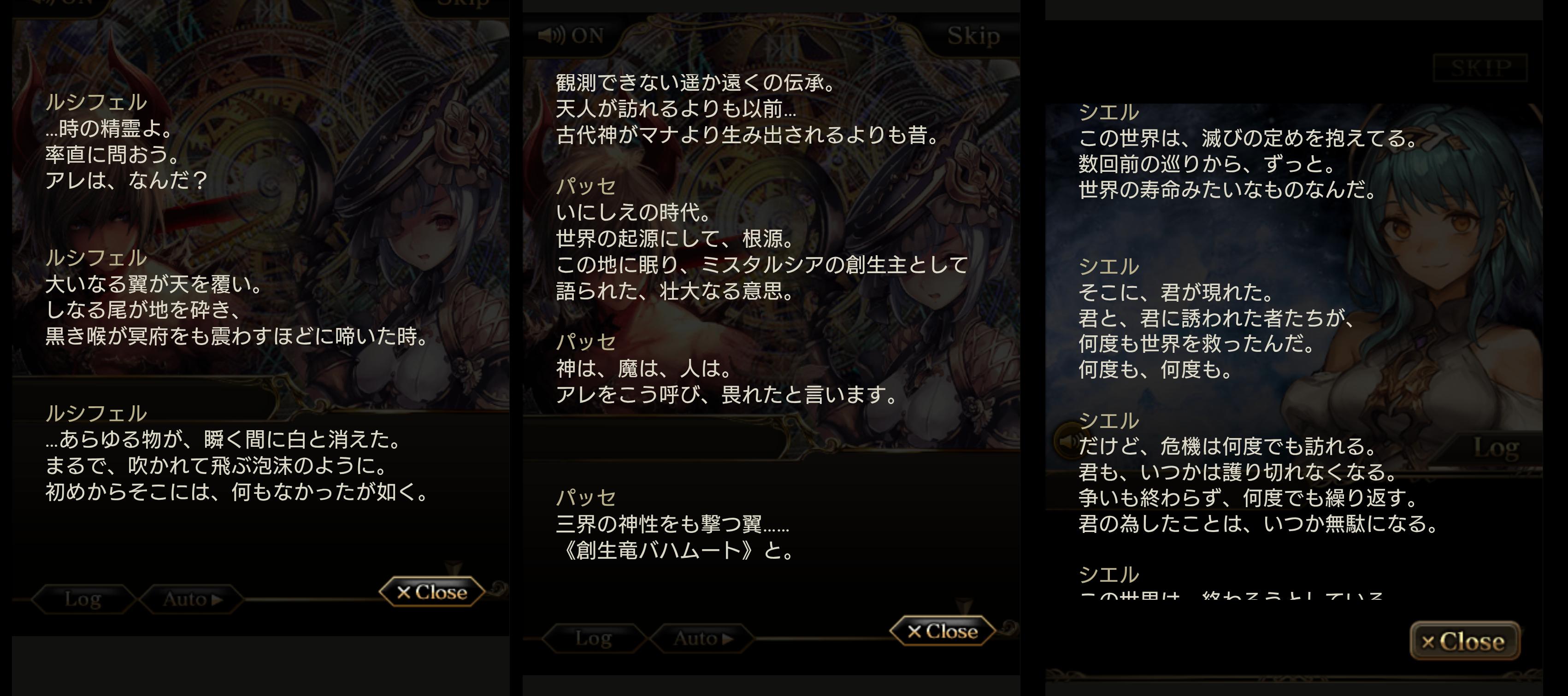The image size is (1568, 696).
Task: Open the Log beside シエル portrait
Action: [x=1496, y=448]
